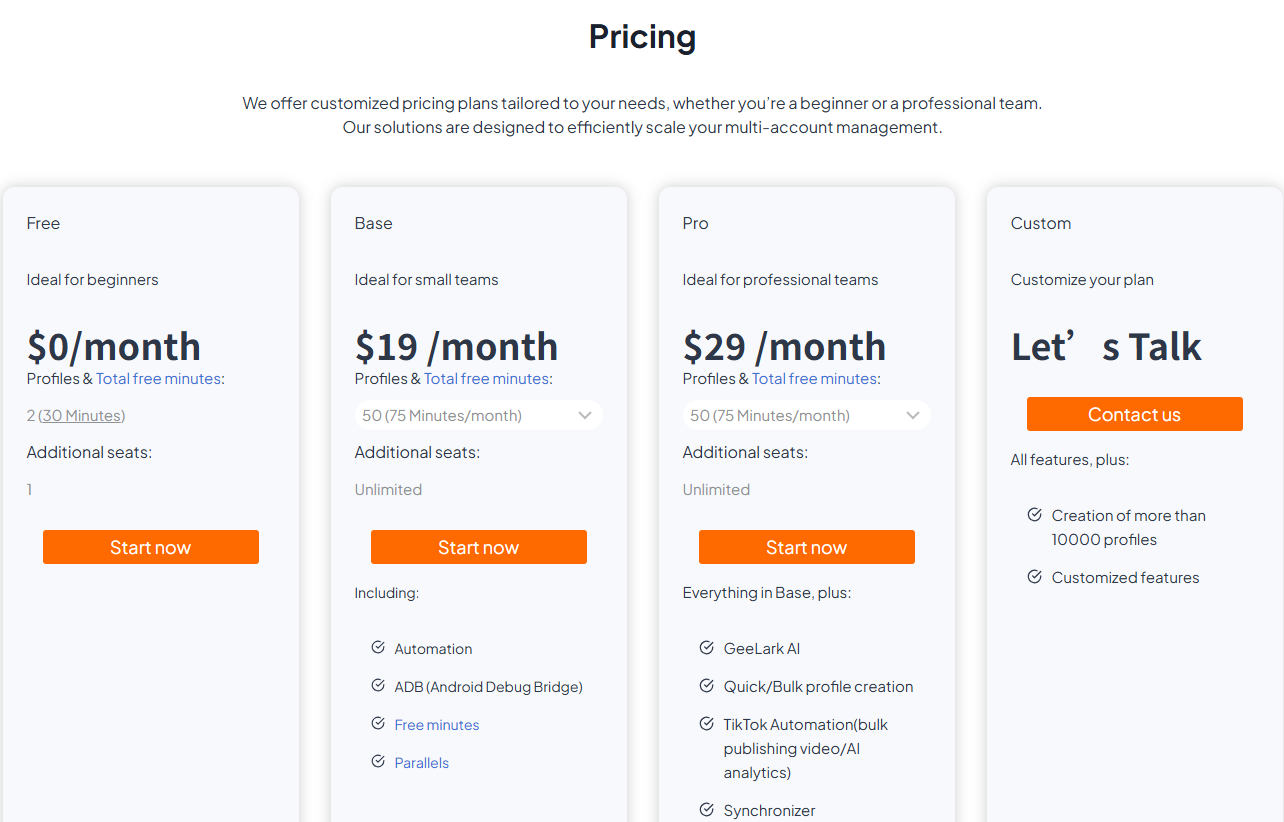Viewport: 1284px width, 822px height.
Task: Click the checkmark icon beside Customized features
Action: click(x=1035, y=576)
